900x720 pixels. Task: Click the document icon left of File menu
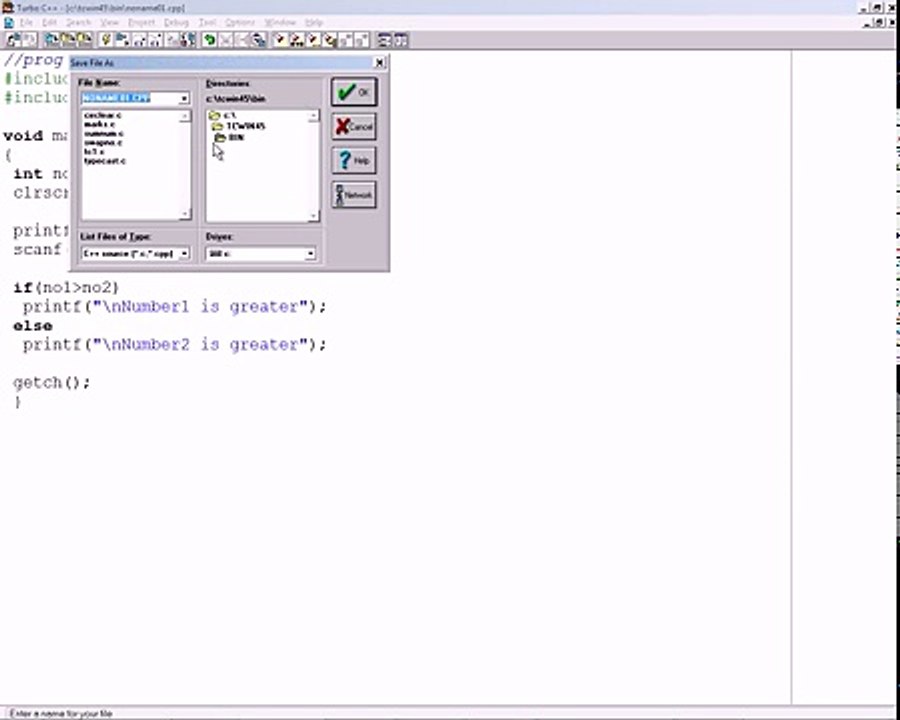click(9, 22)
